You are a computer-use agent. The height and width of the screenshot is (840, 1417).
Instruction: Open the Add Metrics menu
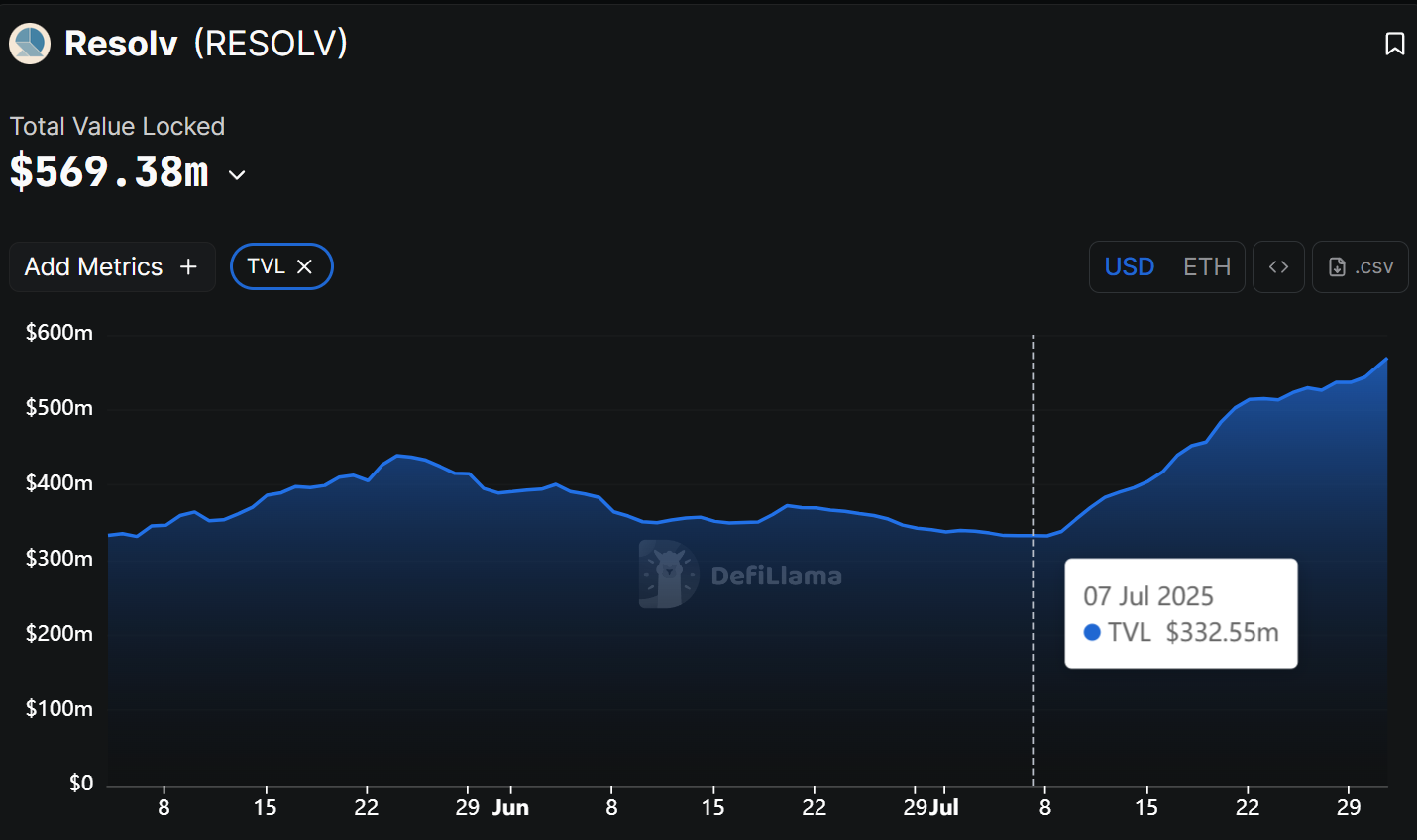pyautogui.click(x=112, y=266)
